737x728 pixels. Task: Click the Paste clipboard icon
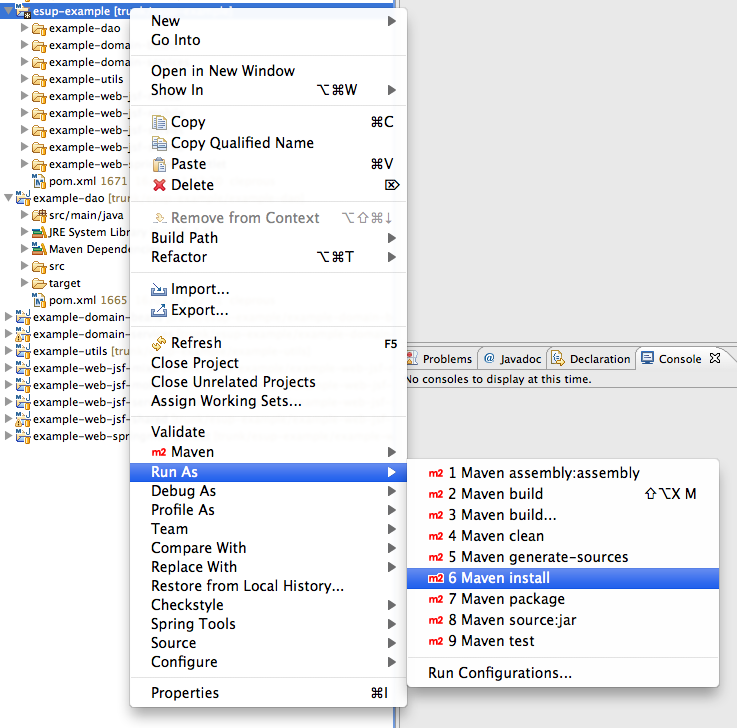click(x=159, y=164)
